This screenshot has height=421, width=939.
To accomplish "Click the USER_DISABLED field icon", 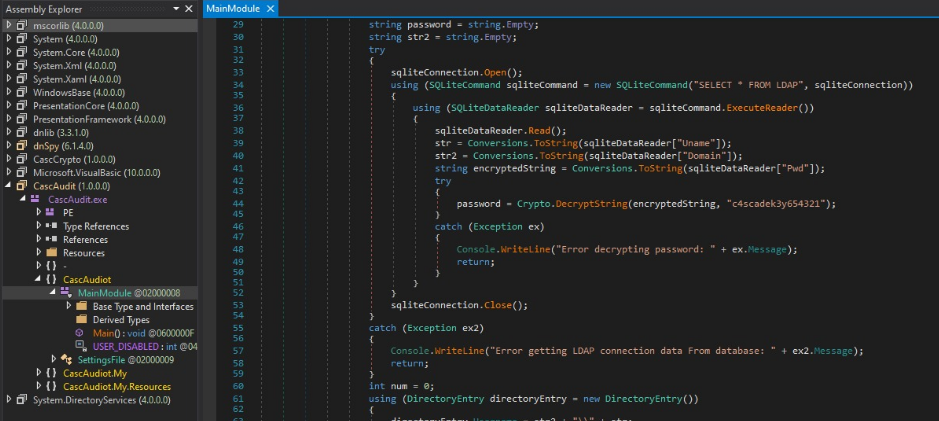I will (x=80, y=346).
